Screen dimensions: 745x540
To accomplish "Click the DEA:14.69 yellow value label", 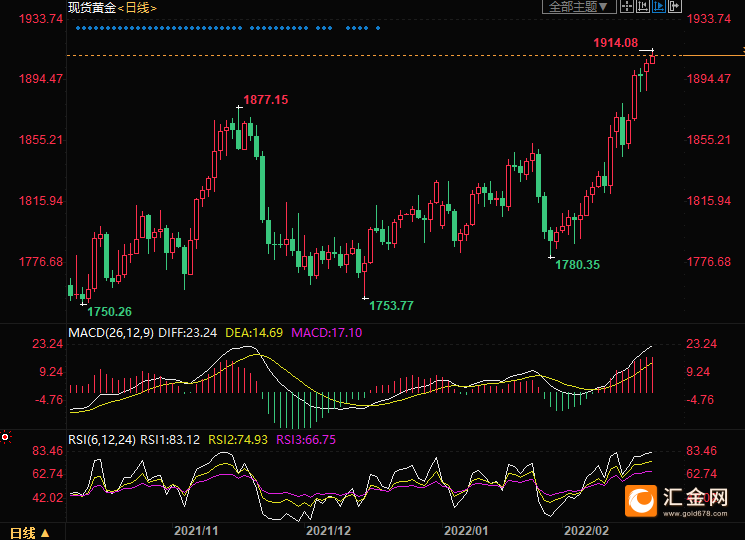I will 255,332.
